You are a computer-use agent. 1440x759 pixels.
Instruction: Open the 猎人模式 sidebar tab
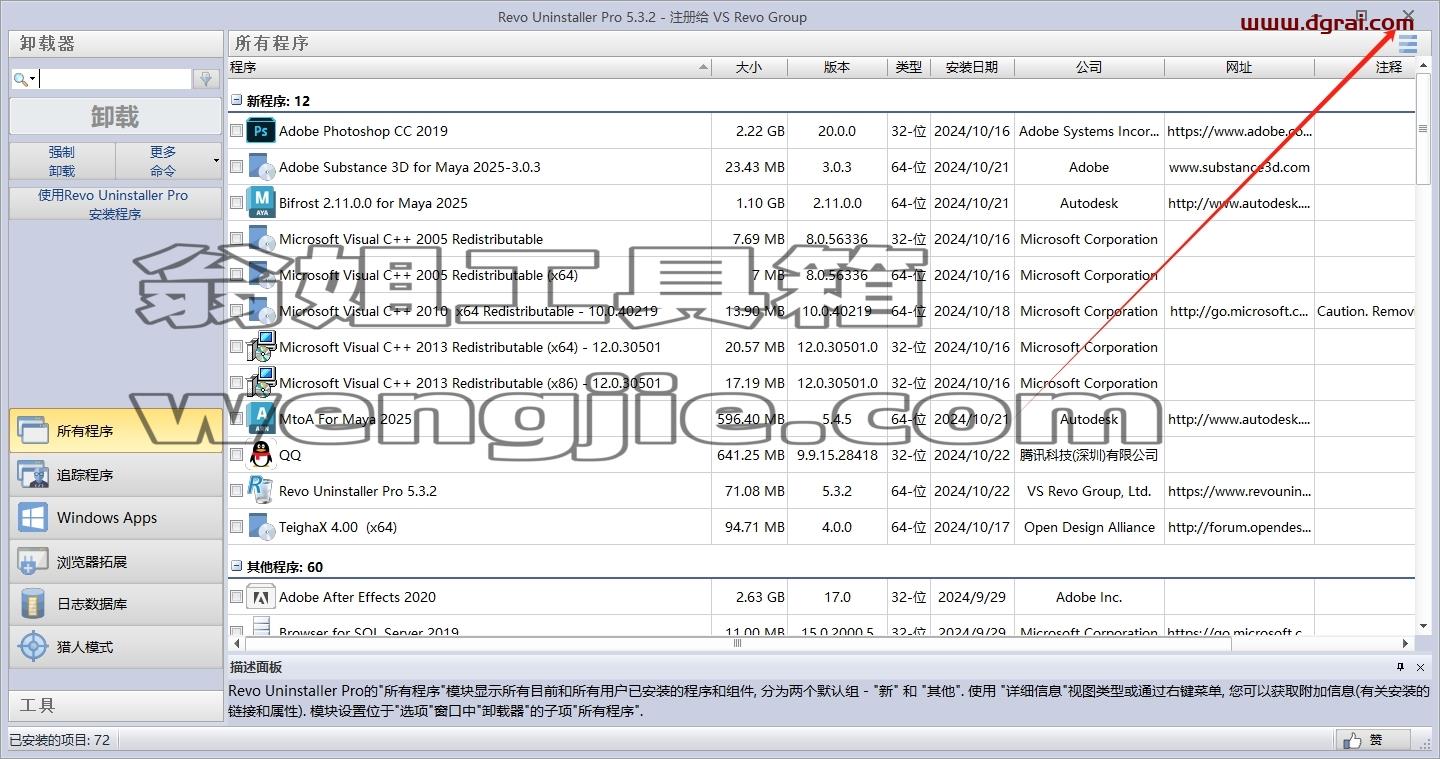(116, 647)
